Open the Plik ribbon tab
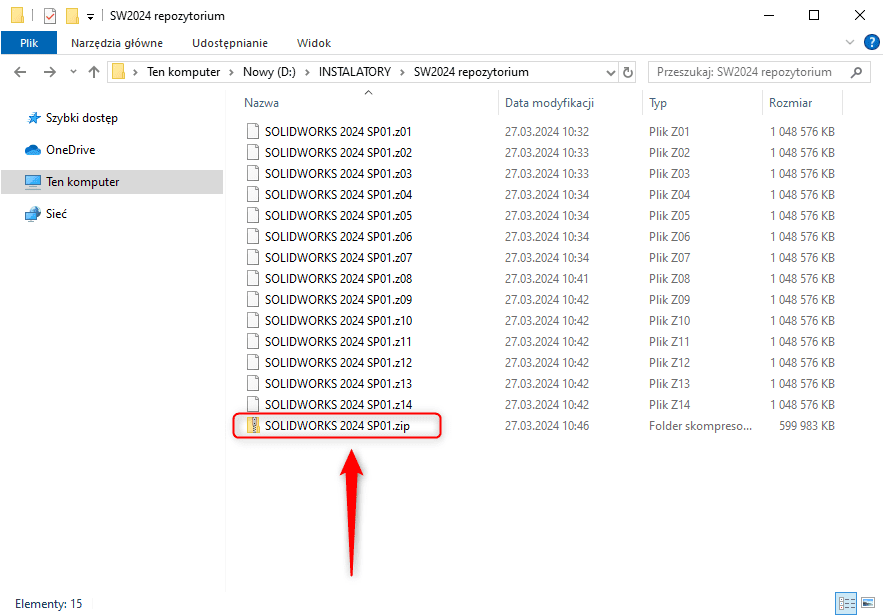 point(29,43)
